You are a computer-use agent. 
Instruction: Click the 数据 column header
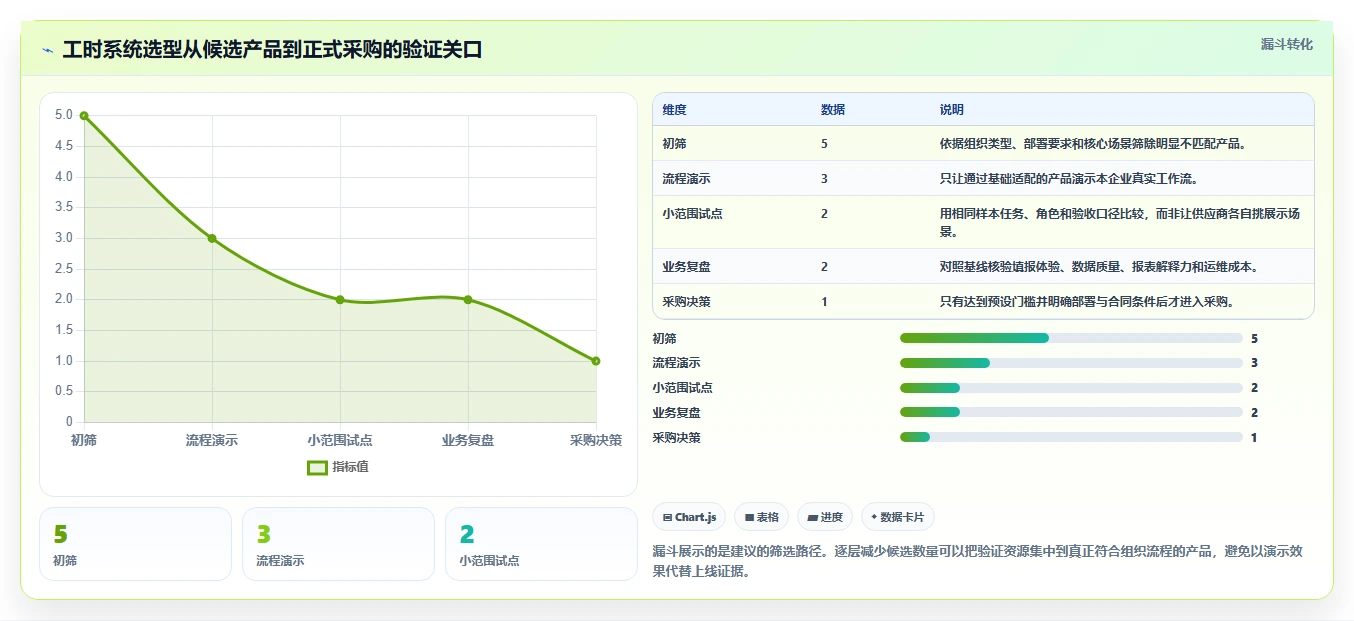[x=833, y=110]
